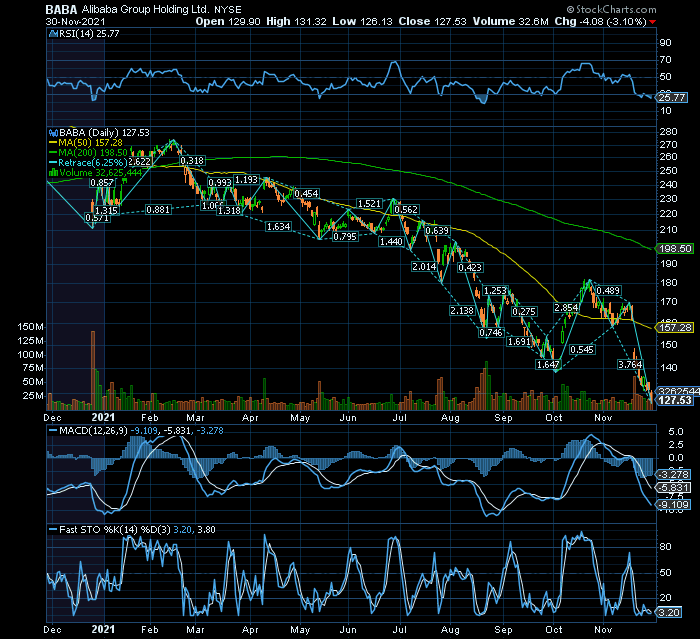The image size is (700, 639).
Task: Click the green MA(200) legend line swatch
Action: click(x=53, y=153)
